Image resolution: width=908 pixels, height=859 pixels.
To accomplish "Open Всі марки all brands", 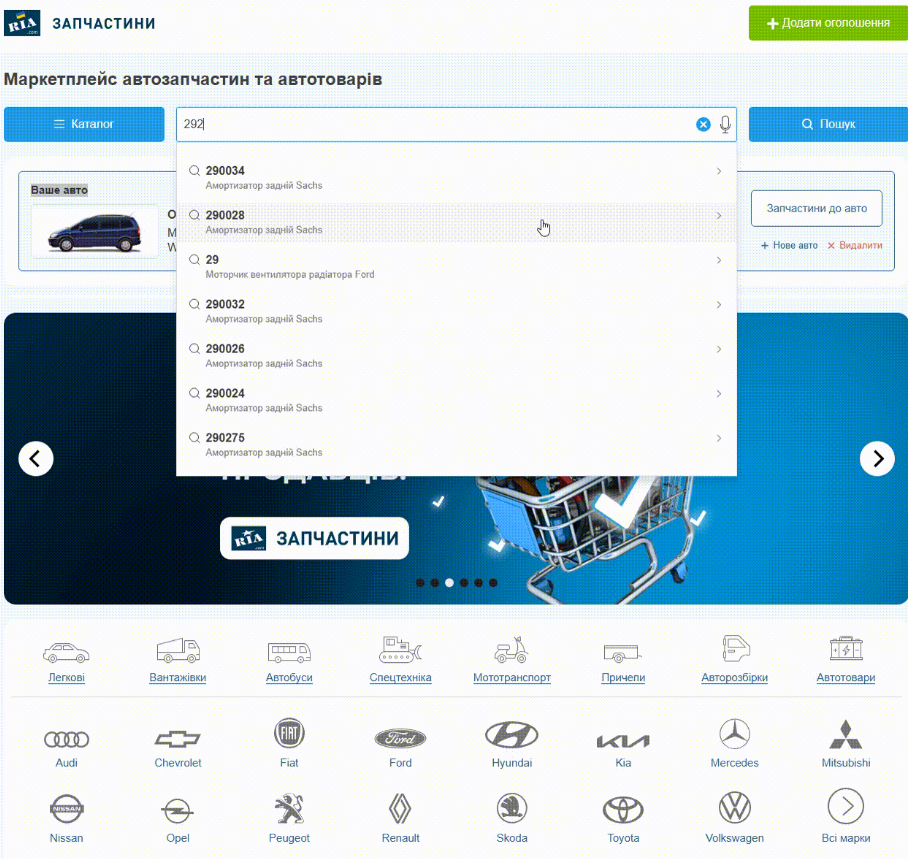I will click(x=846, y=816).
